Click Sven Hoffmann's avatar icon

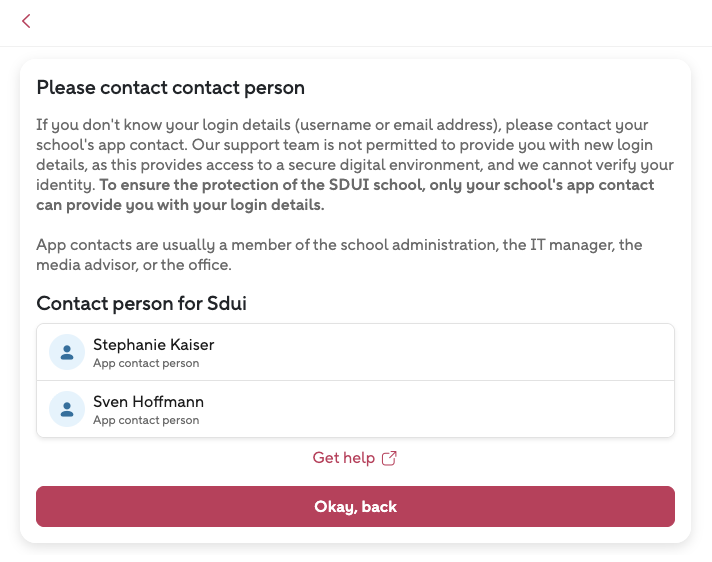click(66, 409)
